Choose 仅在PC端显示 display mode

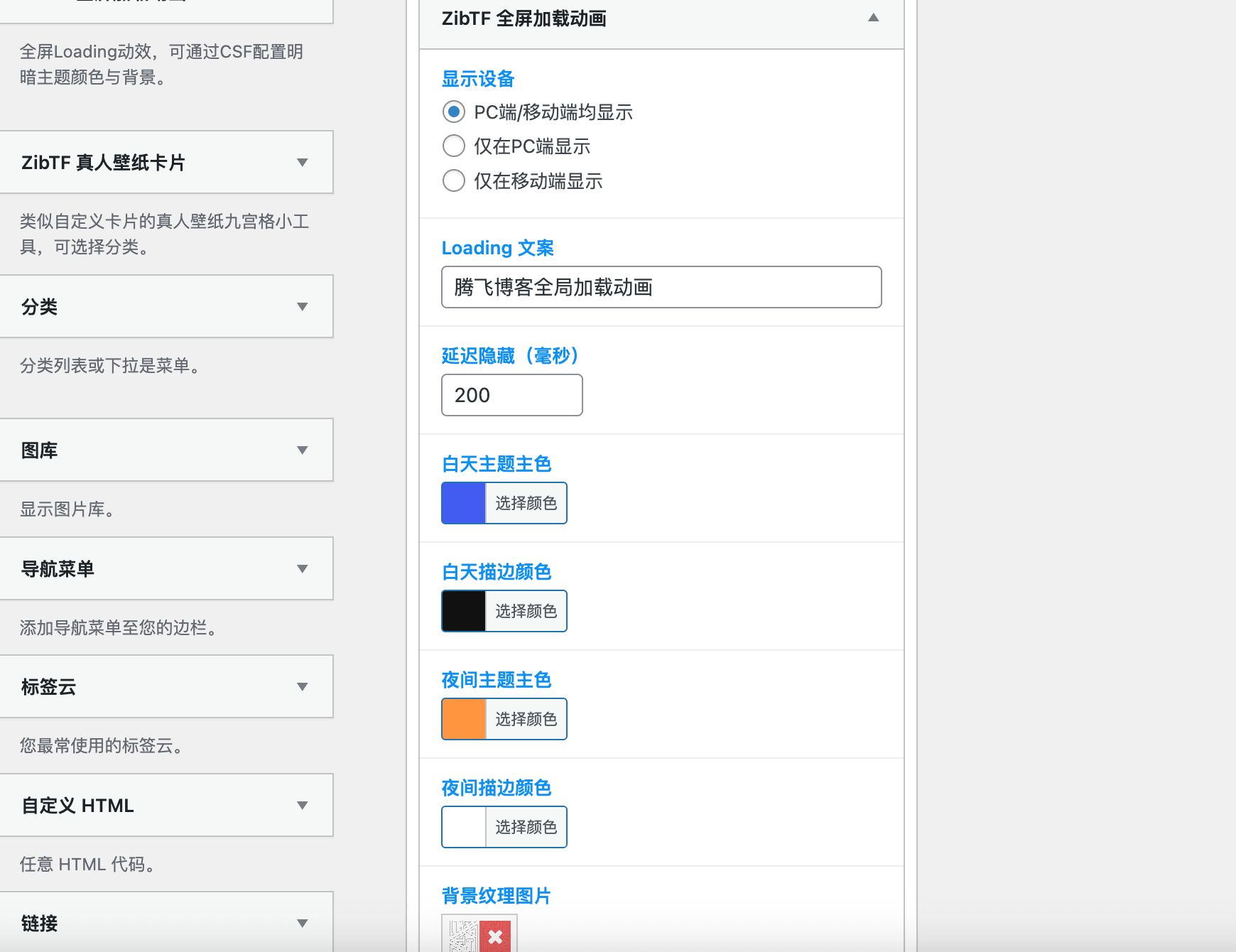[x=454, y=146]
